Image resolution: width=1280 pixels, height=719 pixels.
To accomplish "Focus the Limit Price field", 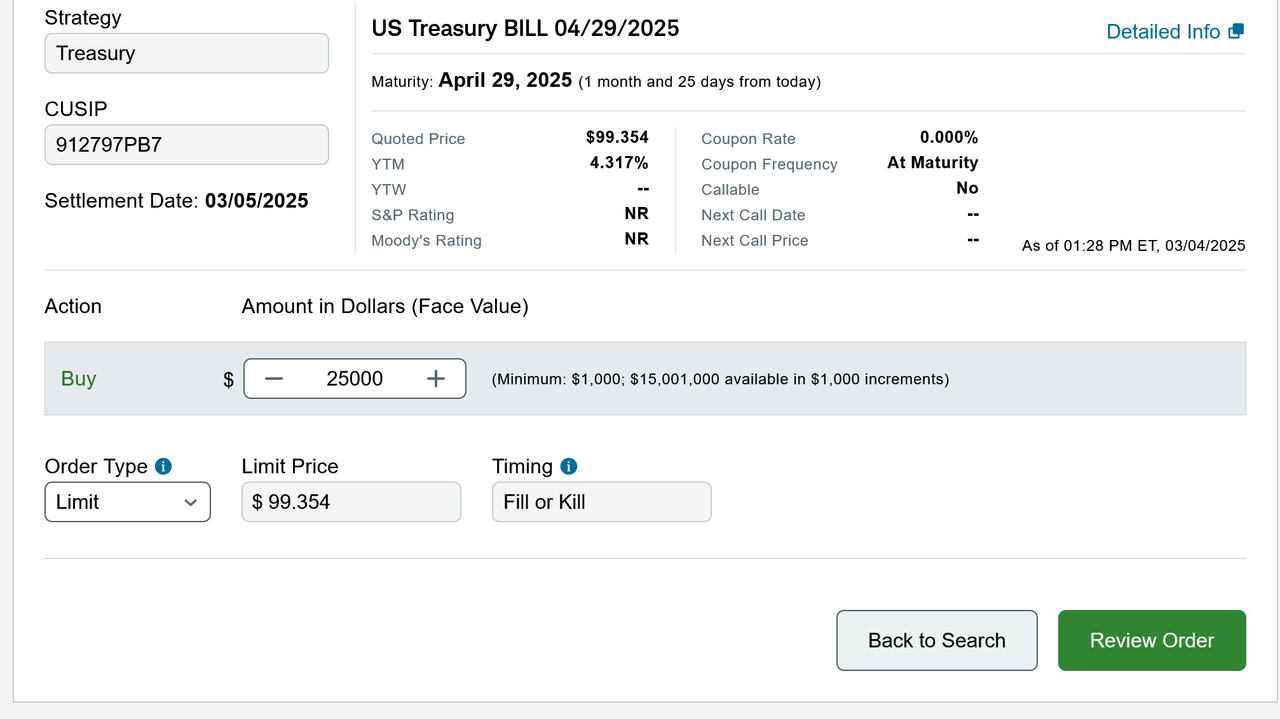I will click(x=351, y=502).
